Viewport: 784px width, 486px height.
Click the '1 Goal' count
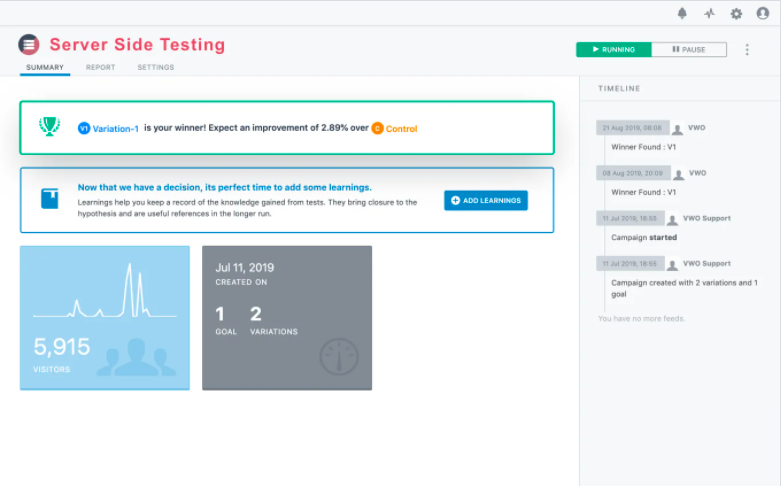pos(226,320)
